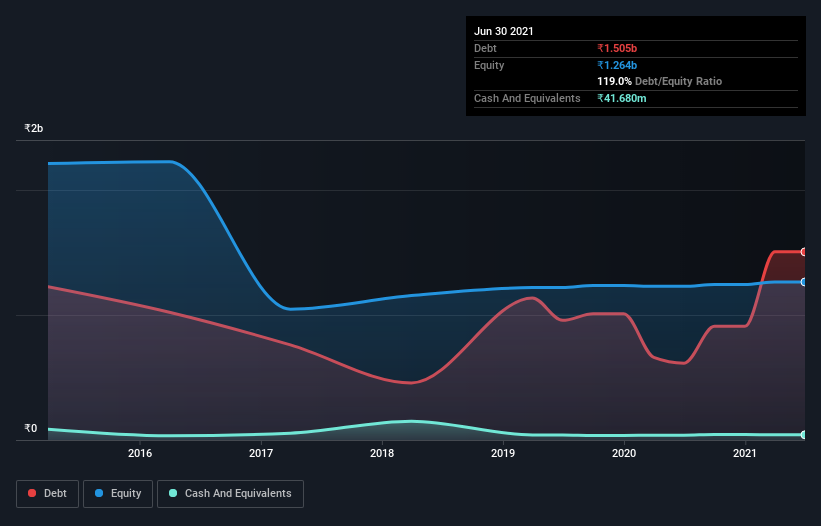Viewport: 821px width, 526px height.
Task: Toggle the Debt legend button
Action: point(47,494)
